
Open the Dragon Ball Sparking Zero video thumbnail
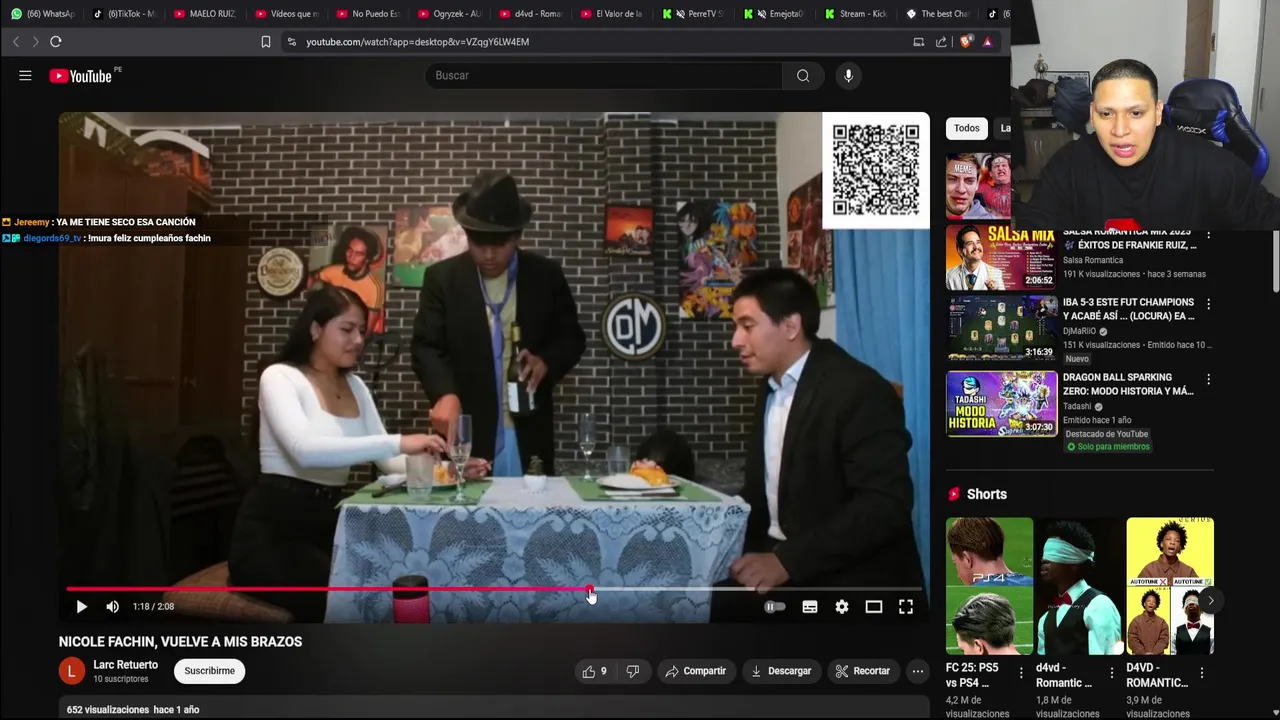tap(1001, 404)
